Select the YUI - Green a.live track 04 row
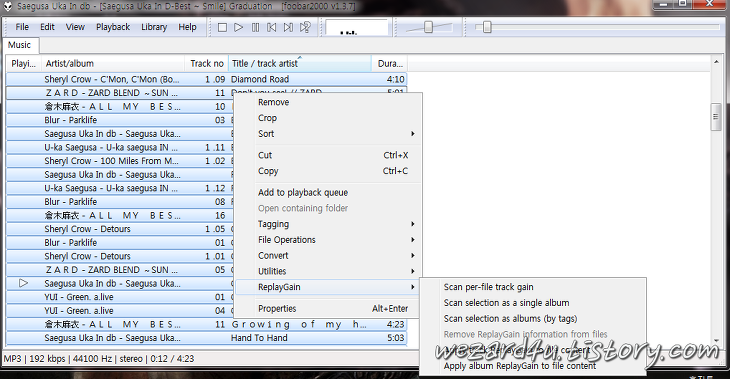 tap(120, 311)
